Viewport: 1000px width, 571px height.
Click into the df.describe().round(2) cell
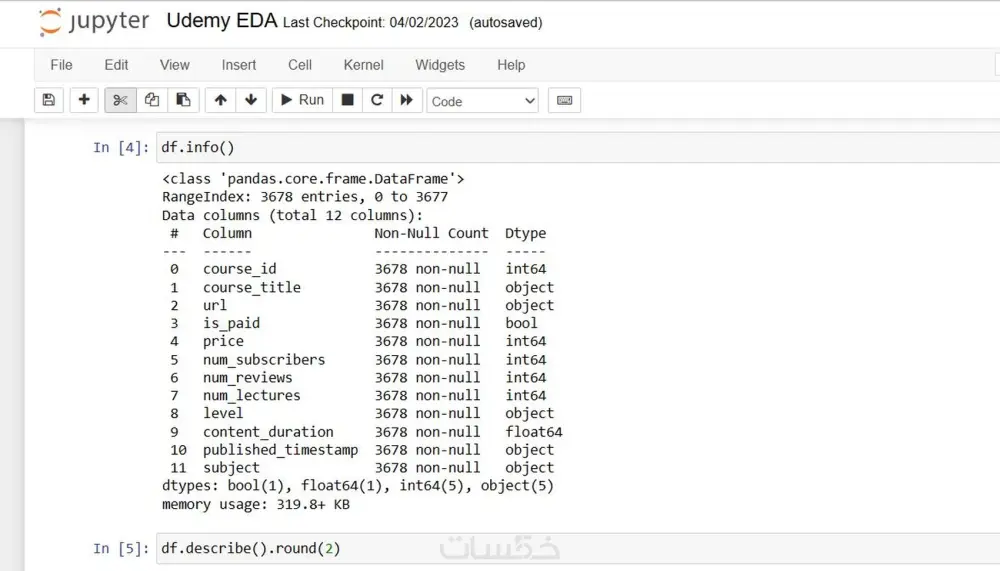(x=578, y=549)
